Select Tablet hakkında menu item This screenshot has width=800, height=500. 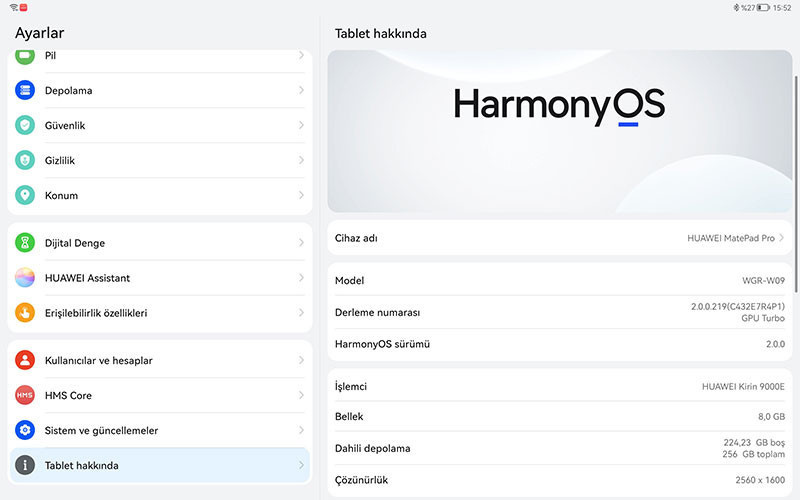click(160, 465)
